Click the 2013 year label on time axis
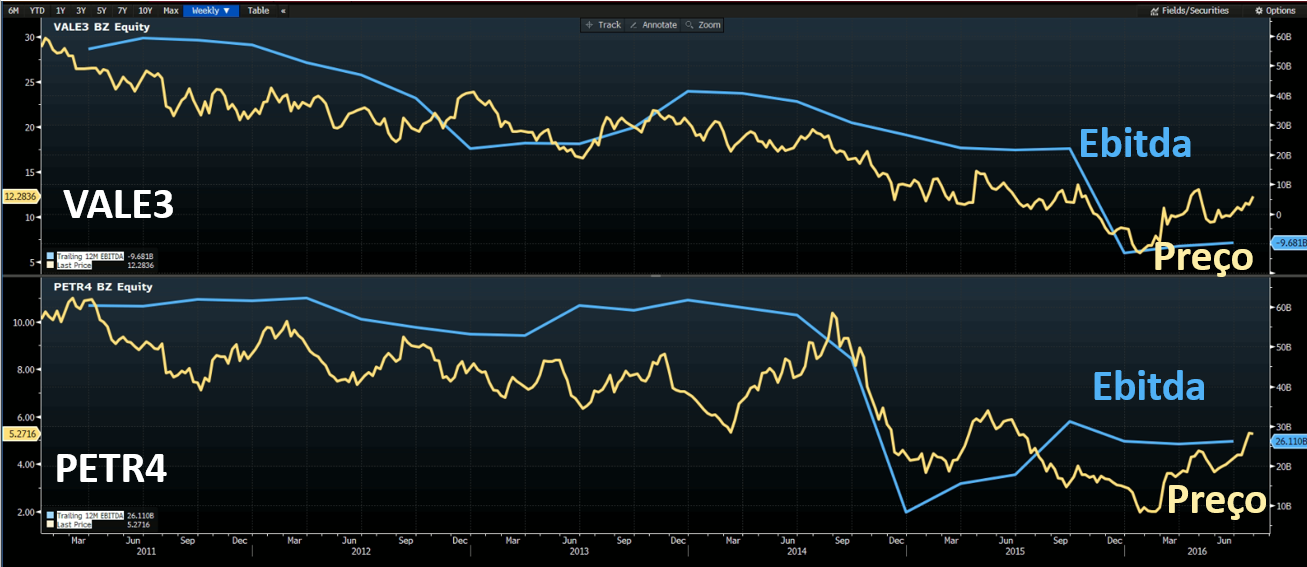1307x567 pixels. click(580, 550)
